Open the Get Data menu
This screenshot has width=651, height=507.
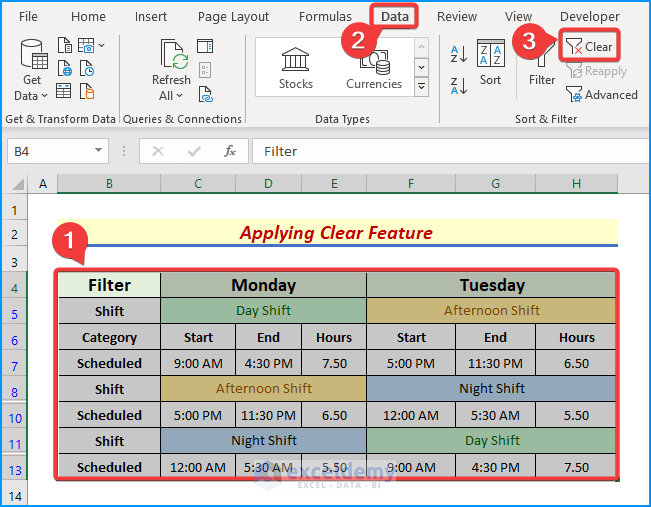click(32, 71)
